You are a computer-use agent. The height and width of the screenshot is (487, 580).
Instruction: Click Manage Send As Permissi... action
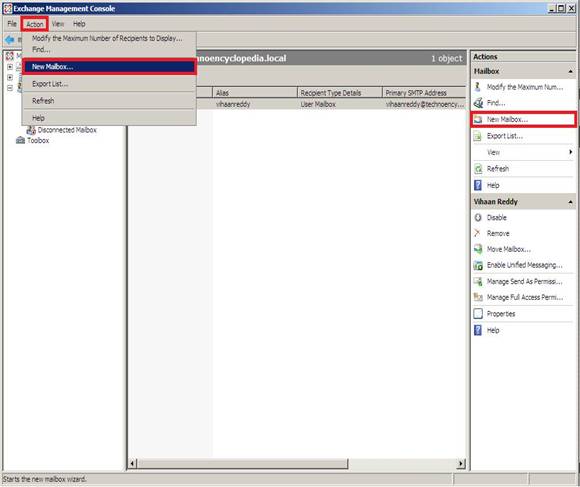(525, 281)
